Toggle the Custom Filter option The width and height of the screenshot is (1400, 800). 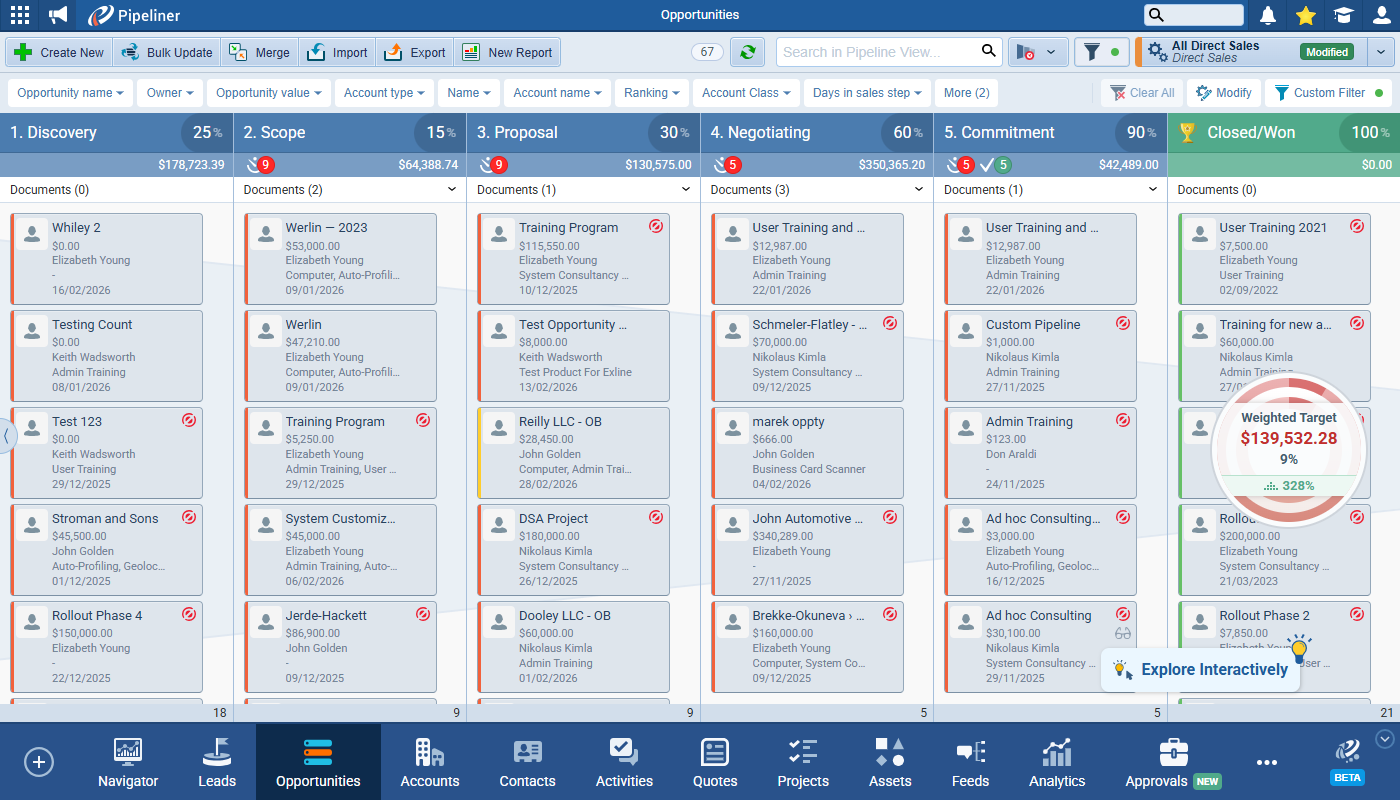1329,93
